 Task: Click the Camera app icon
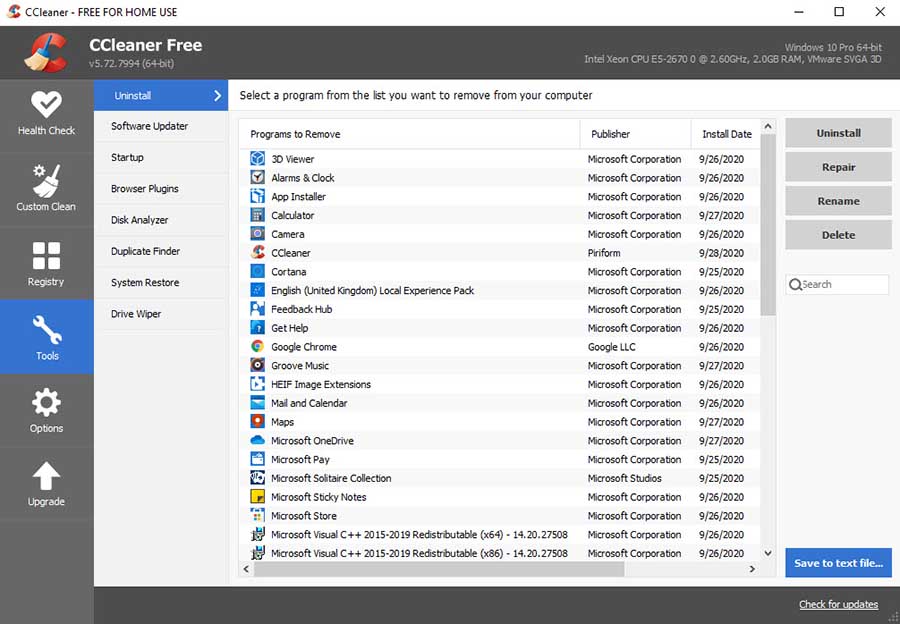tap(258, 234)
